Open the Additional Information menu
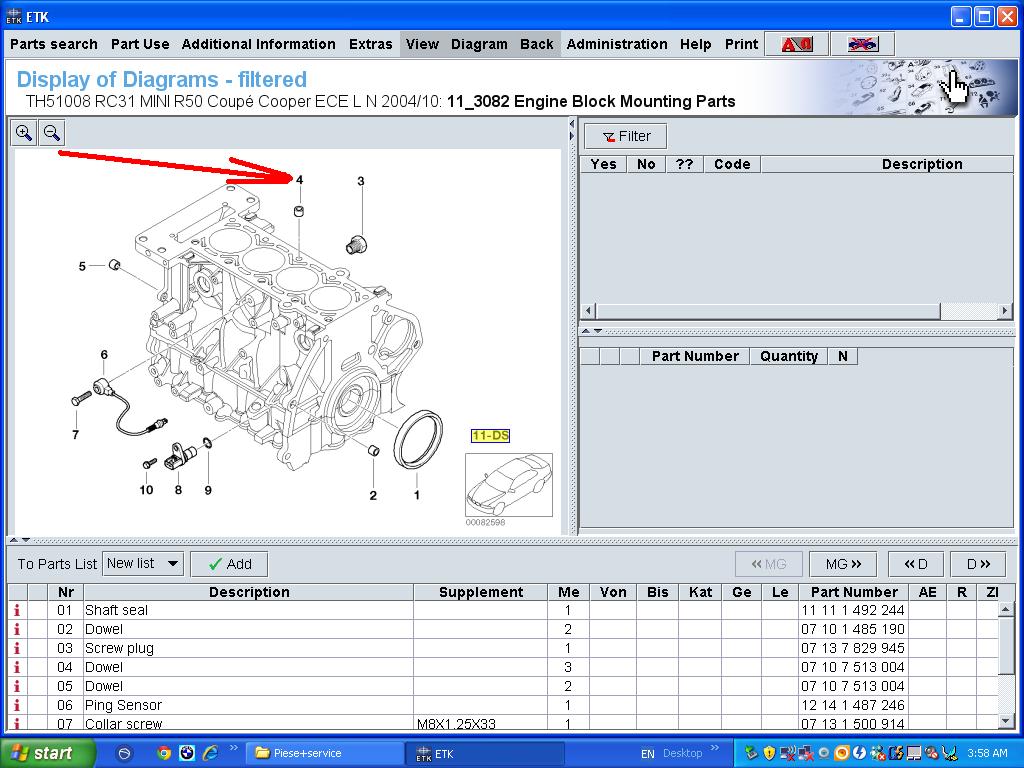The height and width of the screenshot is (768, 1024). 258,44
